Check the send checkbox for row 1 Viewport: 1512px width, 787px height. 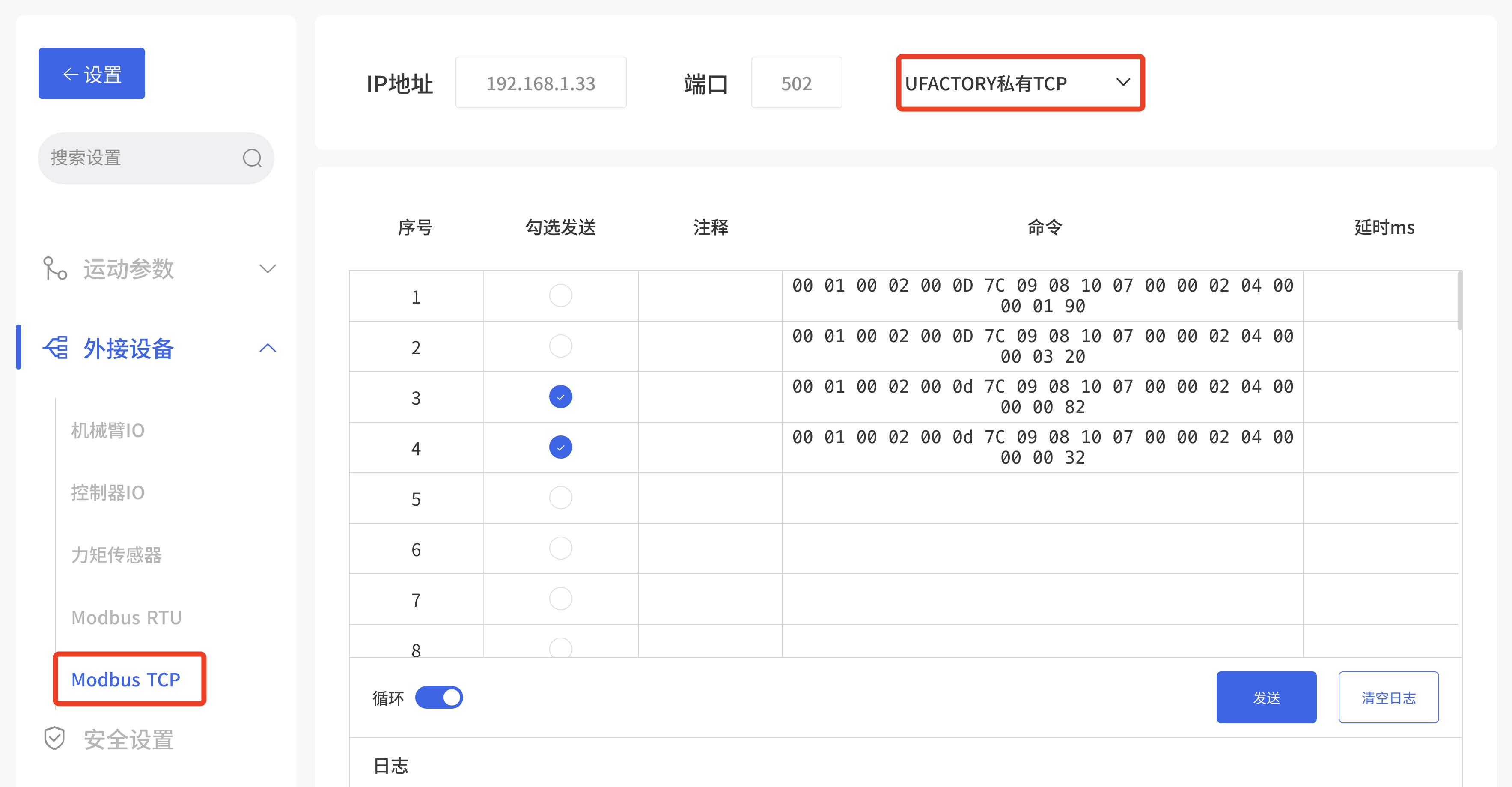coord(560,296)
